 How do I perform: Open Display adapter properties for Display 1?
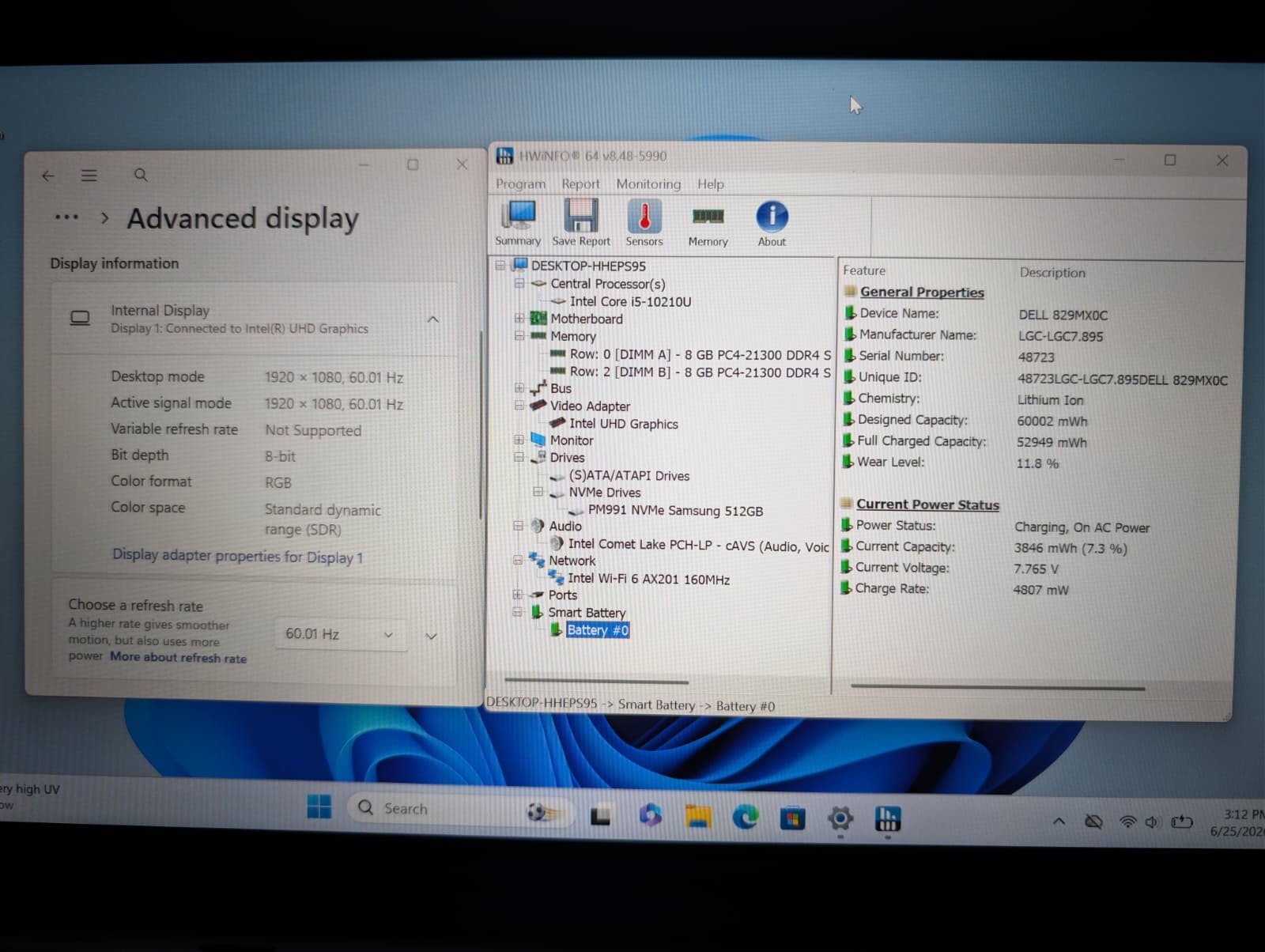point(237,556)
